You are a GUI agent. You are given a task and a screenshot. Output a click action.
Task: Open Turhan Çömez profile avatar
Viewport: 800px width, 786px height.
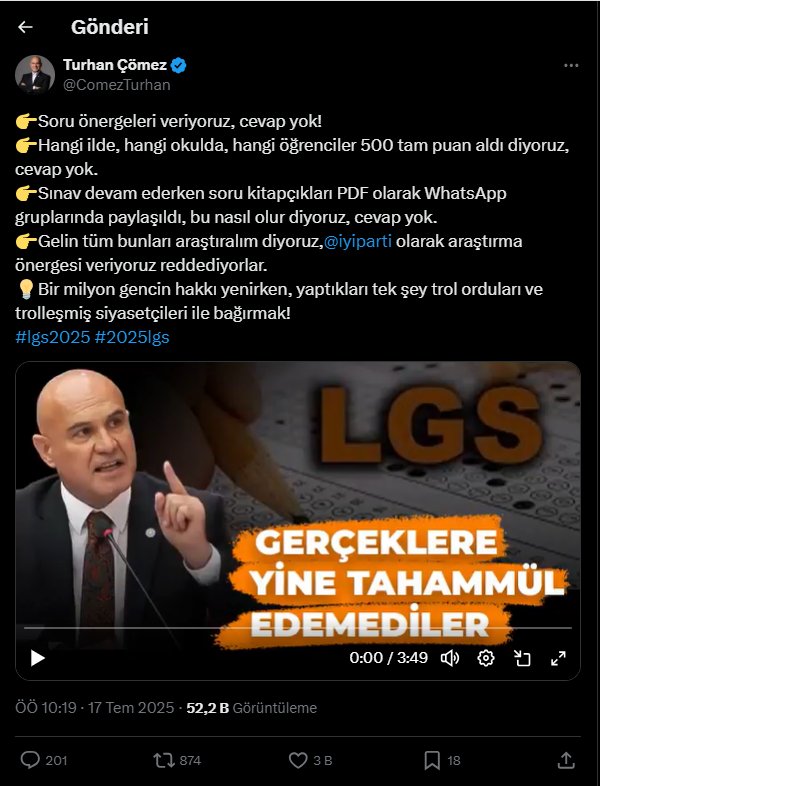point(35,74)
